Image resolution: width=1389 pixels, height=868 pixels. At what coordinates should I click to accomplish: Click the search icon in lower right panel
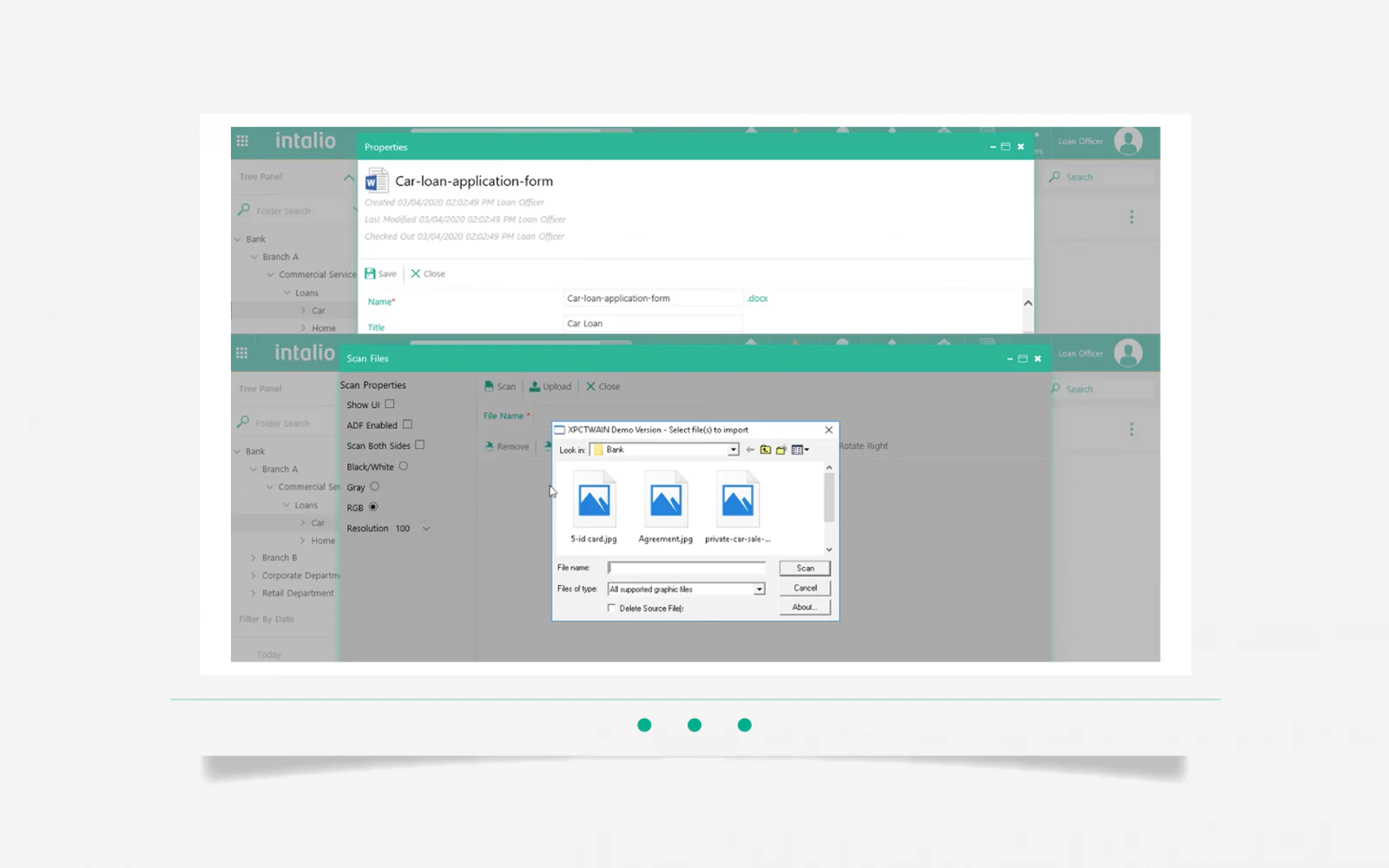pos(1055,389)
